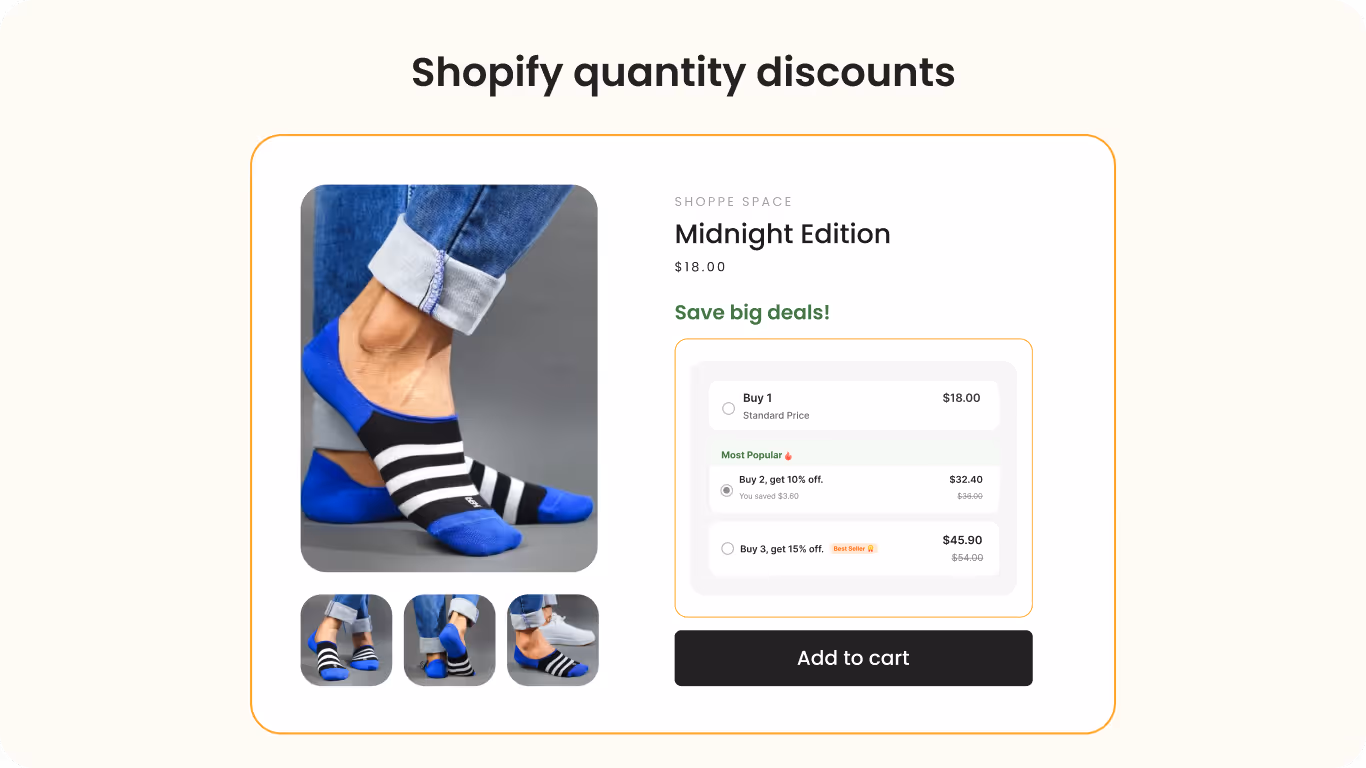Viewport: 1366px width, 768px height.
Task: Open the thumbnail with the white sneaker
Action: [x=552, y=640]
